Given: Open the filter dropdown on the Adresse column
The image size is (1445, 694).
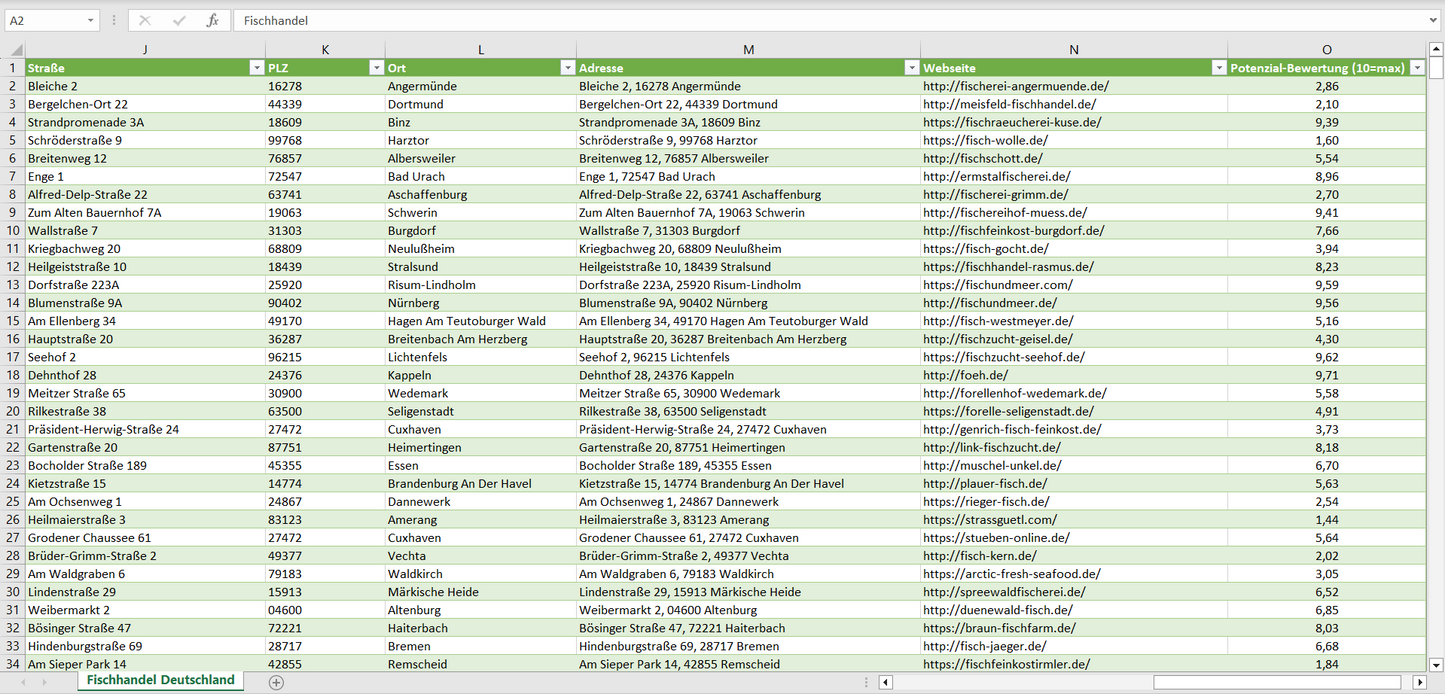Looking at the screenshot, I should click(x=911, y=67).
